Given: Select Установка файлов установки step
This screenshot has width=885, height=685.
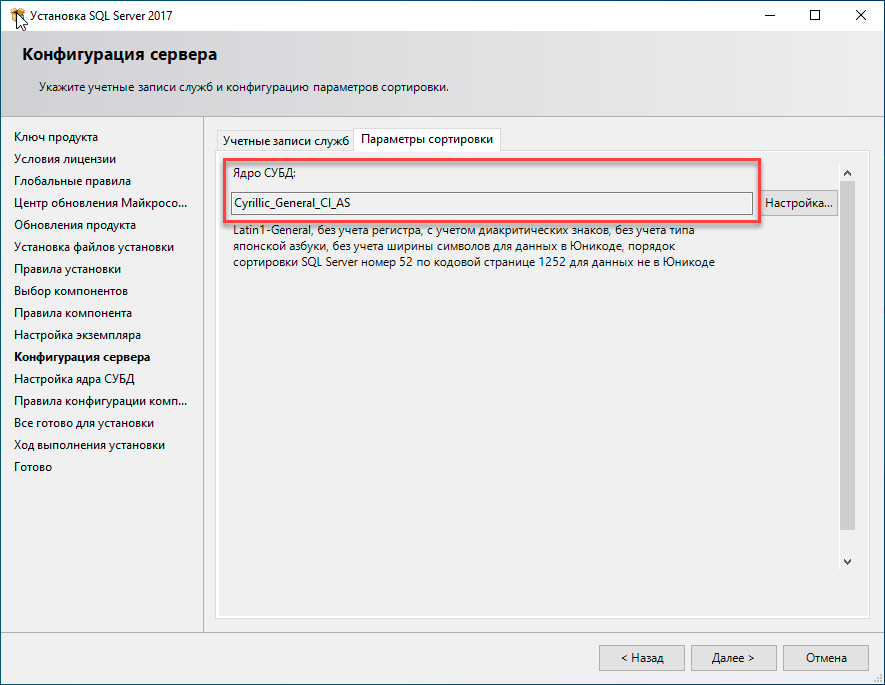Looking at the screenshot, I should (x=94, y=247).
